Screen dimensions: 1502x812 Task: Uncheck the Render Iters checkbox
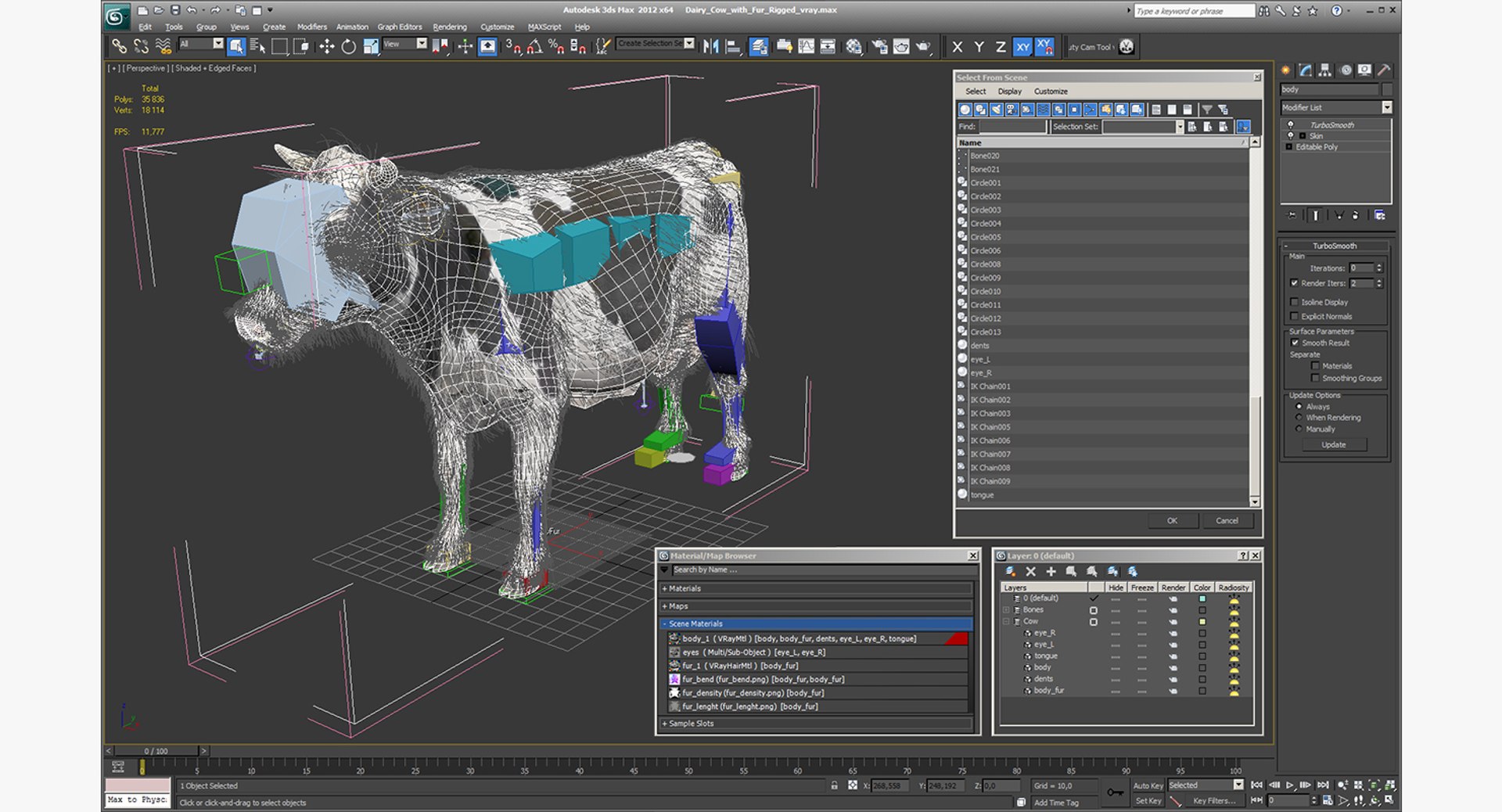pyautogui.click(x=1294, y=283)
